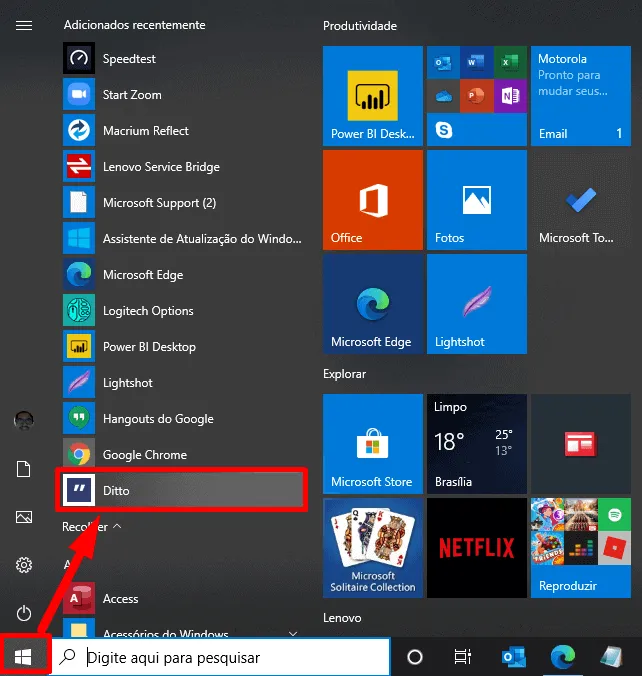This screenshot has width=642, height=676.
Task: Open PowerPoint from the Office tile group
Action: pos(476,96)
